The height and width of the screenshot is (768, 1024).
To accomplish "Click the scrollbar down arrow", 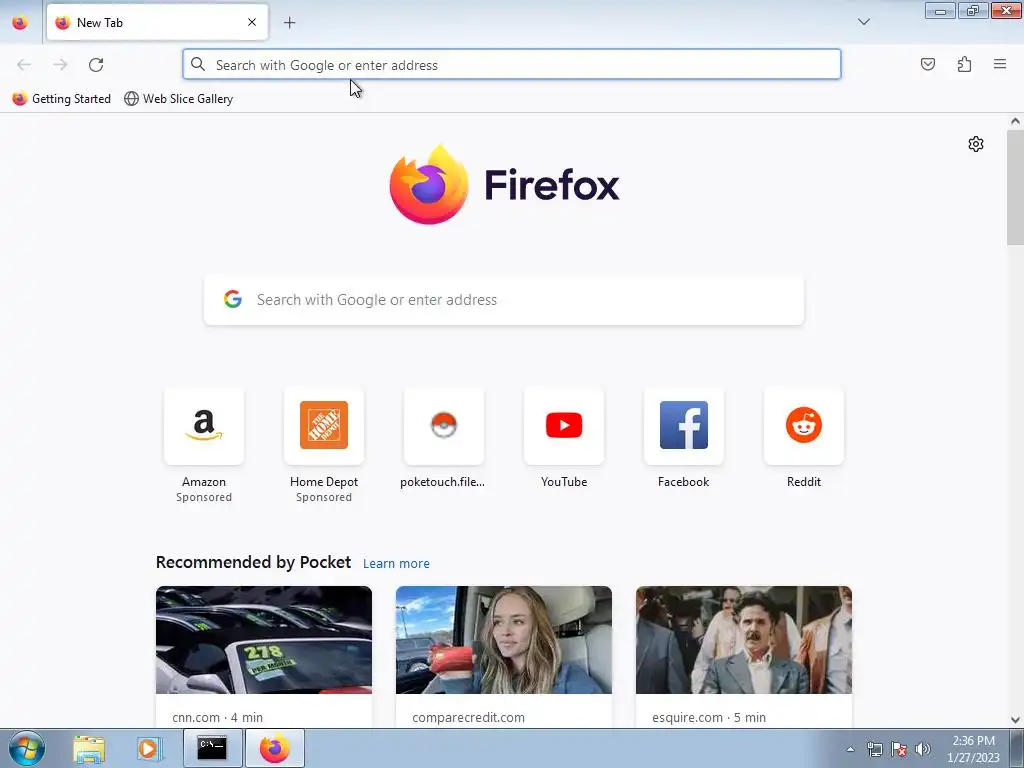I will click(x=1015, y=720).
